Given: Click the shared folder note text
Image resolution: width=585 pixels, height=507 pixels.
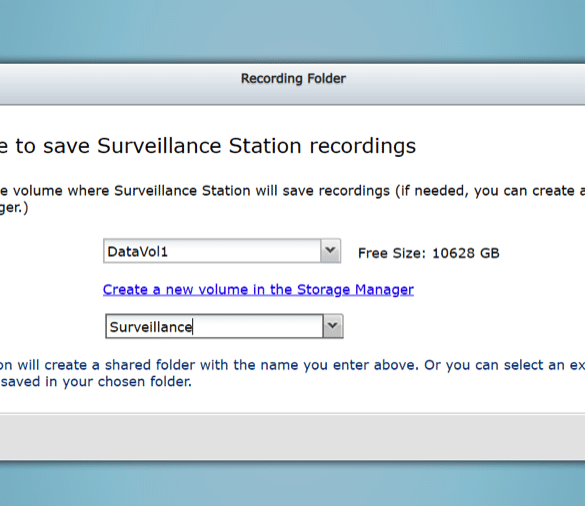Looking at the screenshot, I should click(x=292, y=373).
